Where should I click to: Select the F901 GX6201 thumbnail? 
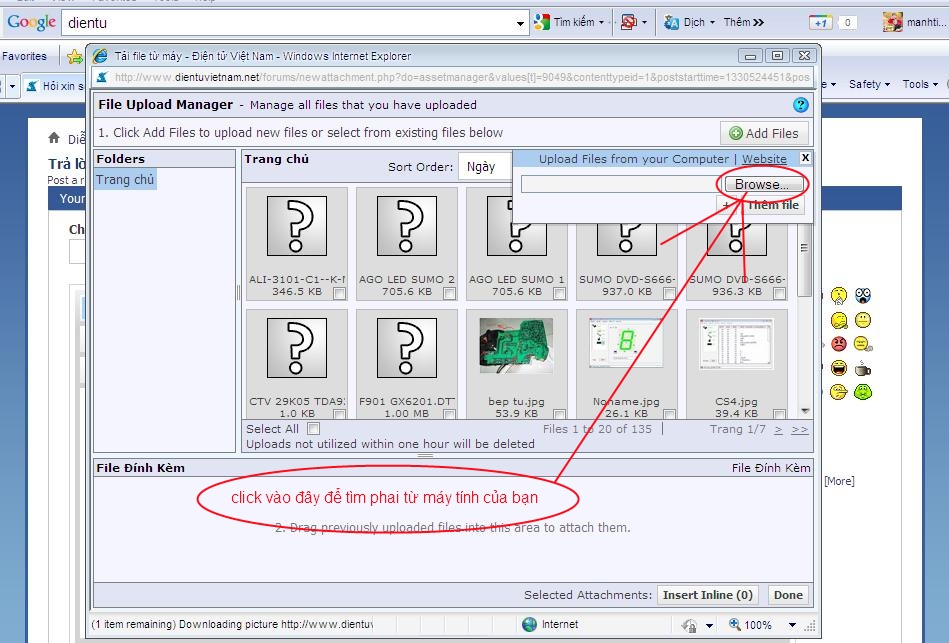pyautogui.click(x=407, y=348)
